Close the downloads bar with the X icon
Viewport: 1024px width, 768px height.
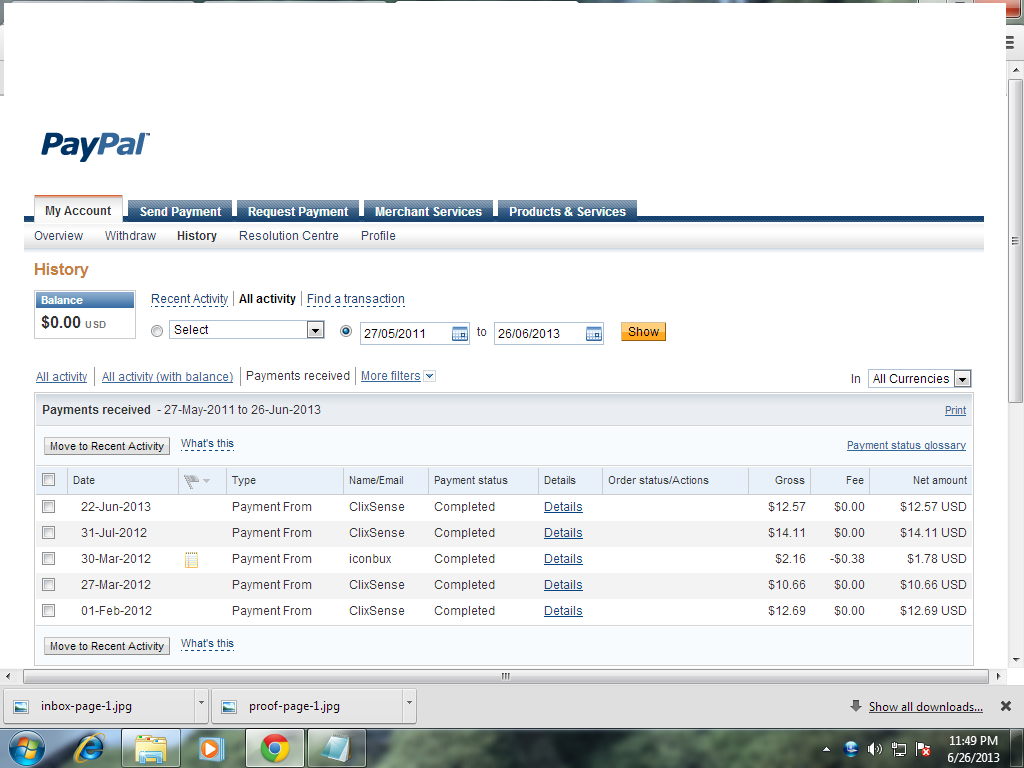1006,706
